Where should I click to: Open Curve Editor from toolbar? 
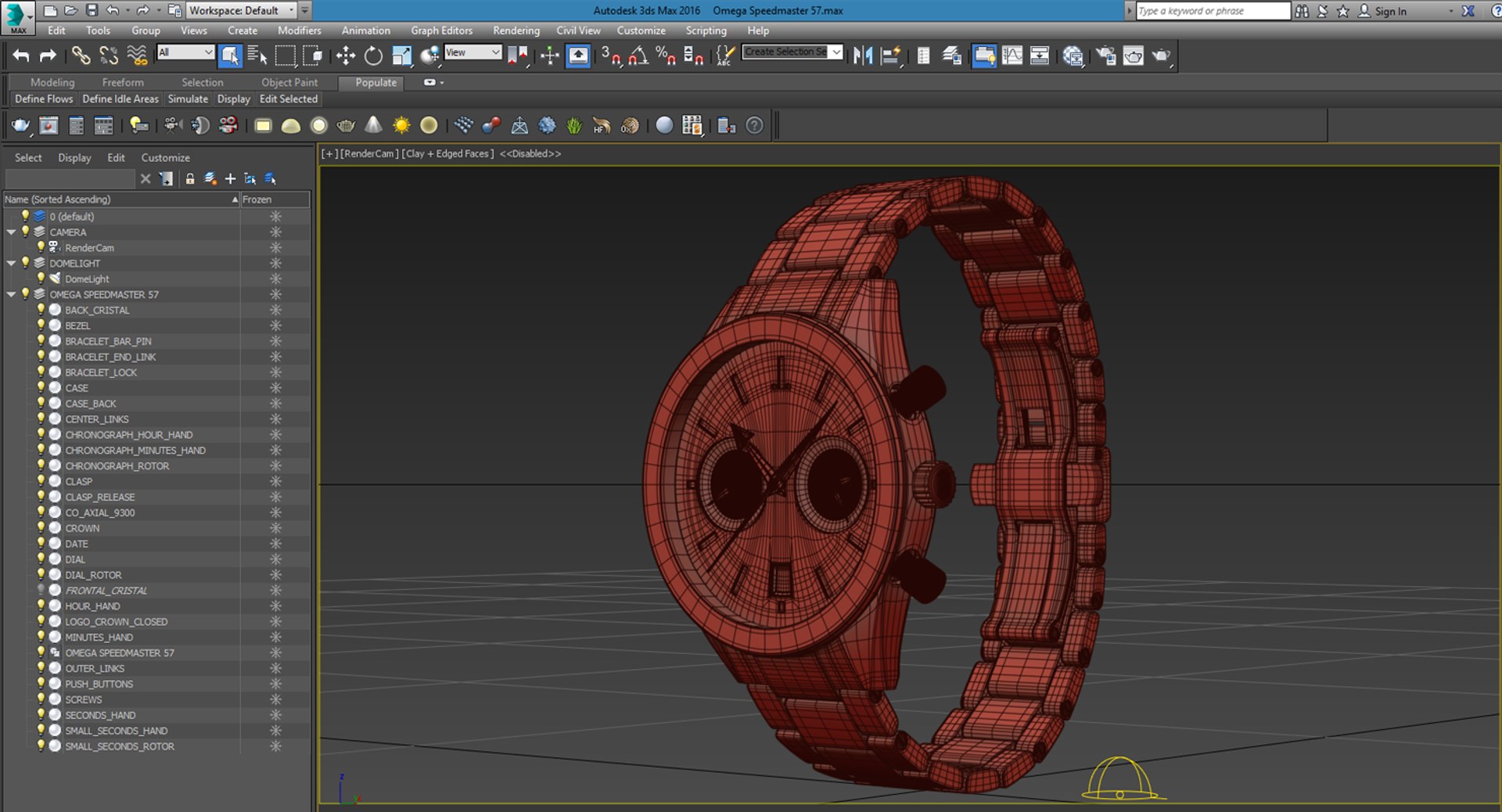click(1012, 56)
